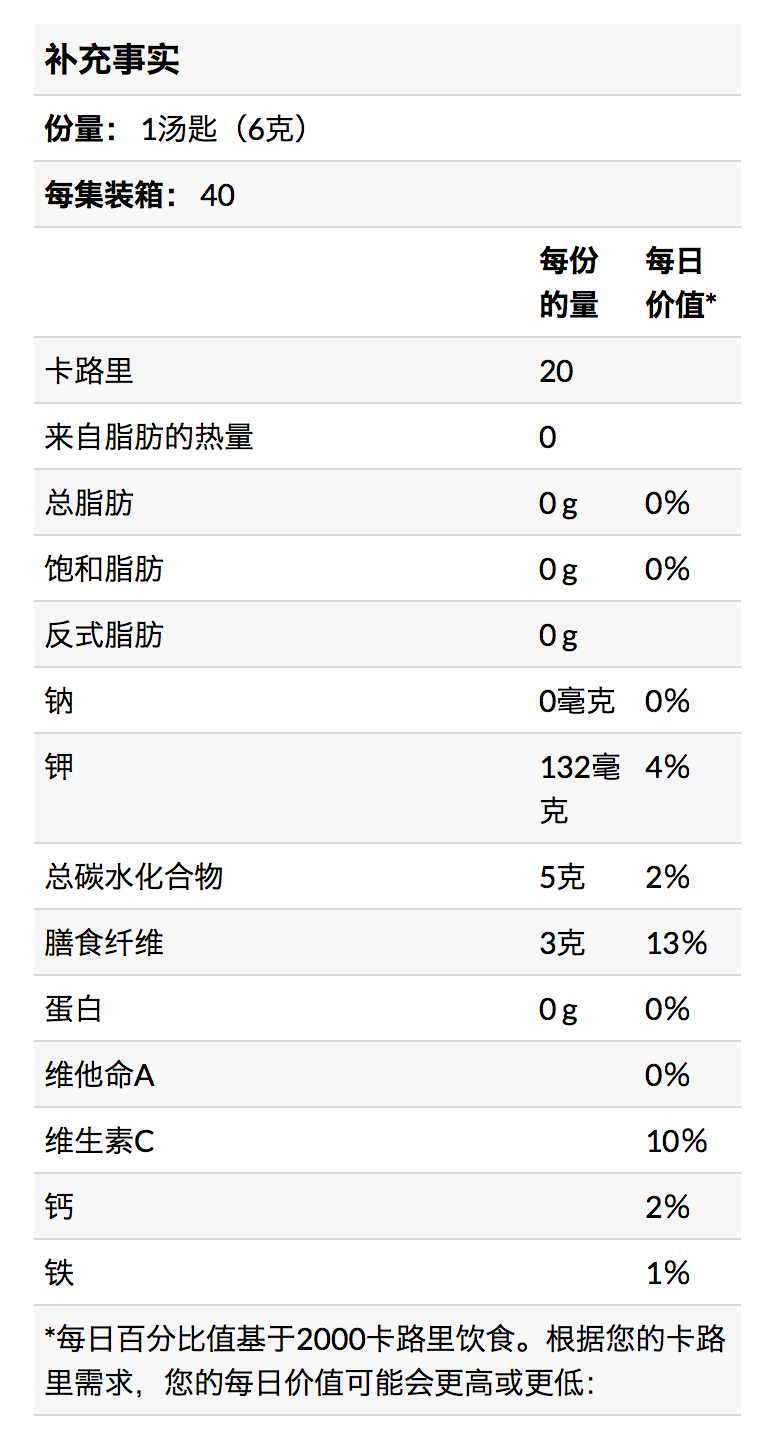
Task: Click the 13% daily value for 膳食纤维
Action: (676, 943)
